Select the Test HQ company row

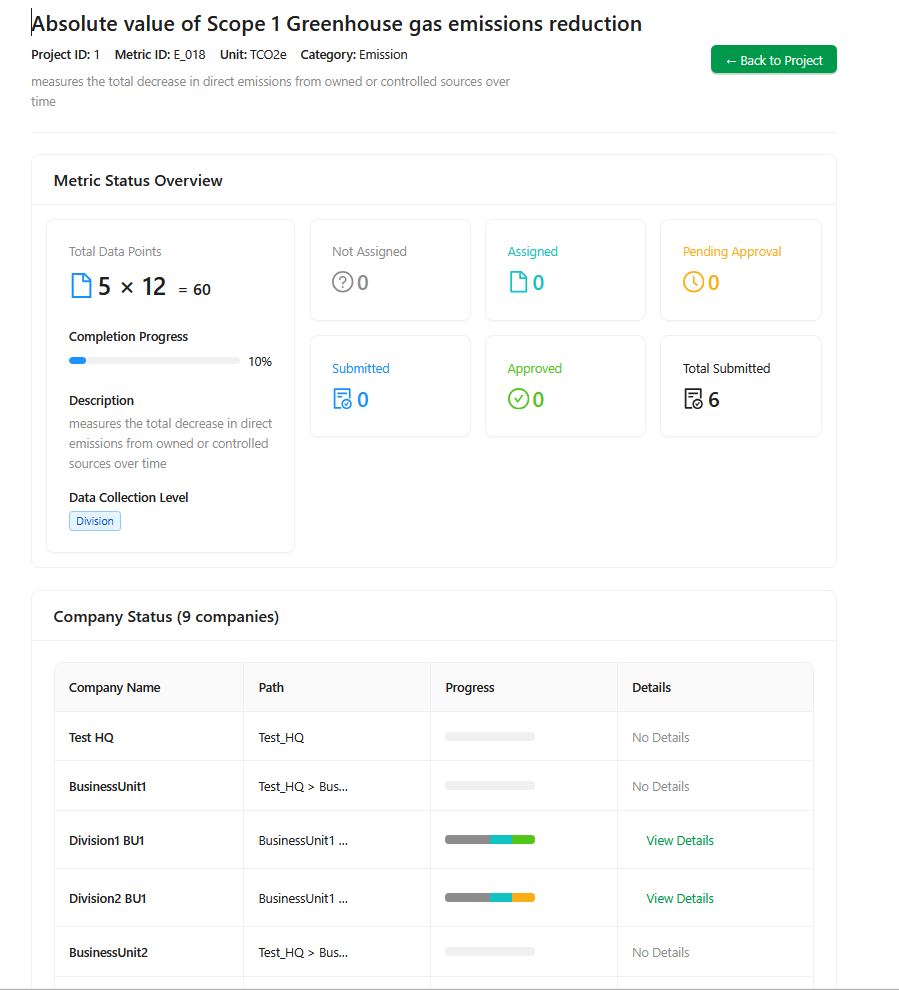tap(91, 737)
